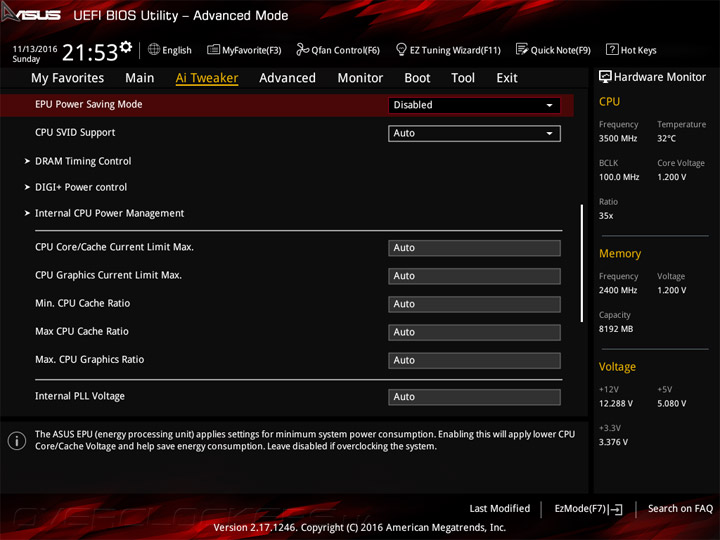Click the 11/13/2016 date text

coord(35,49)
